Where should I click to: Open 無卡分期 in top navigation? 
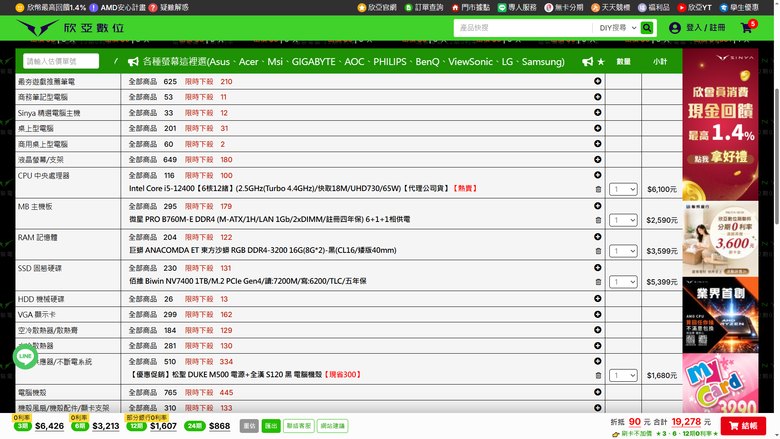[564, 7]
